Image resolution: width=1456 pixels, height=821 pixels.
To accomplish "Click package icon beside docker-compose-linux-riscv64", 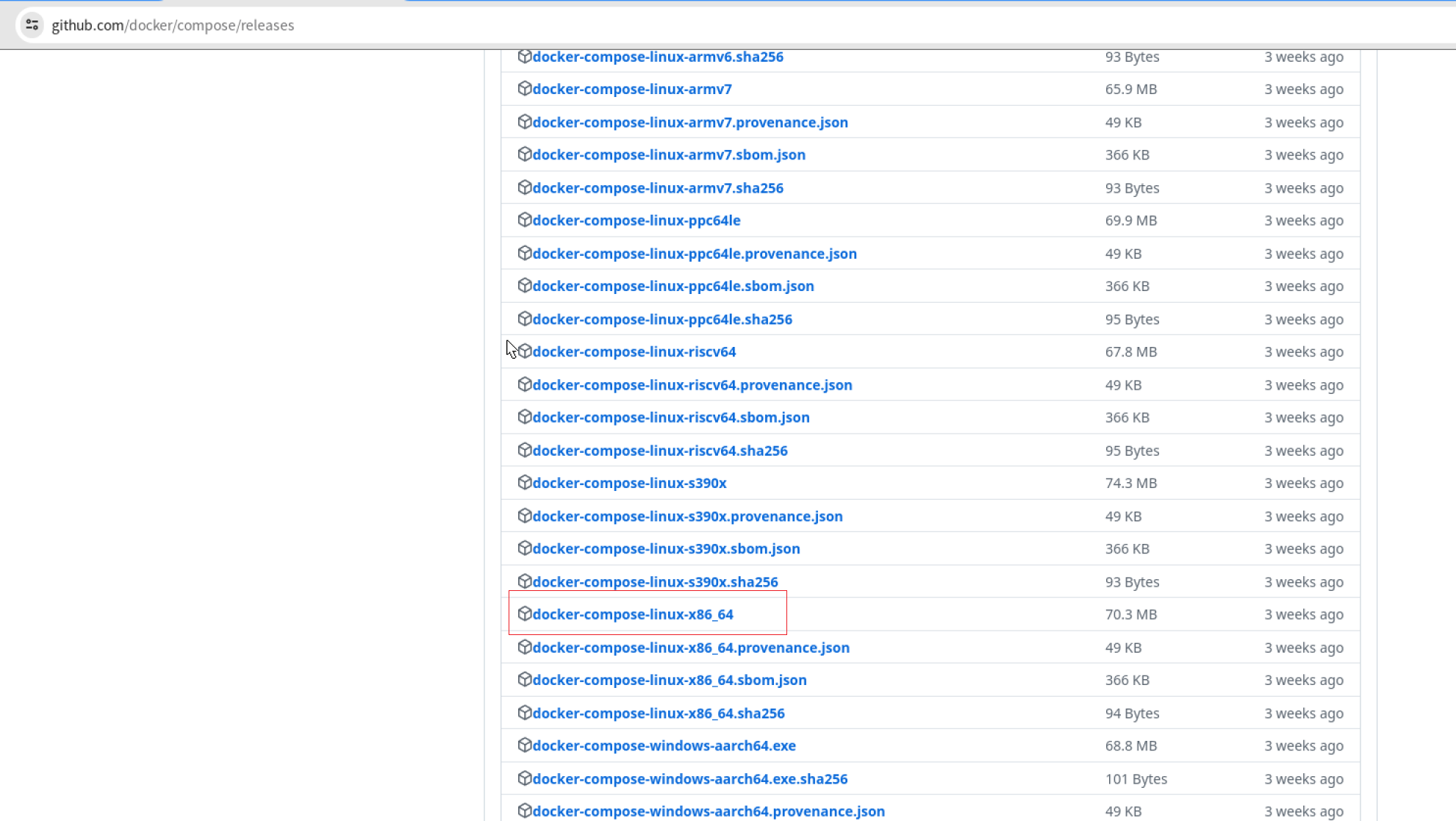I will [524, 351].
